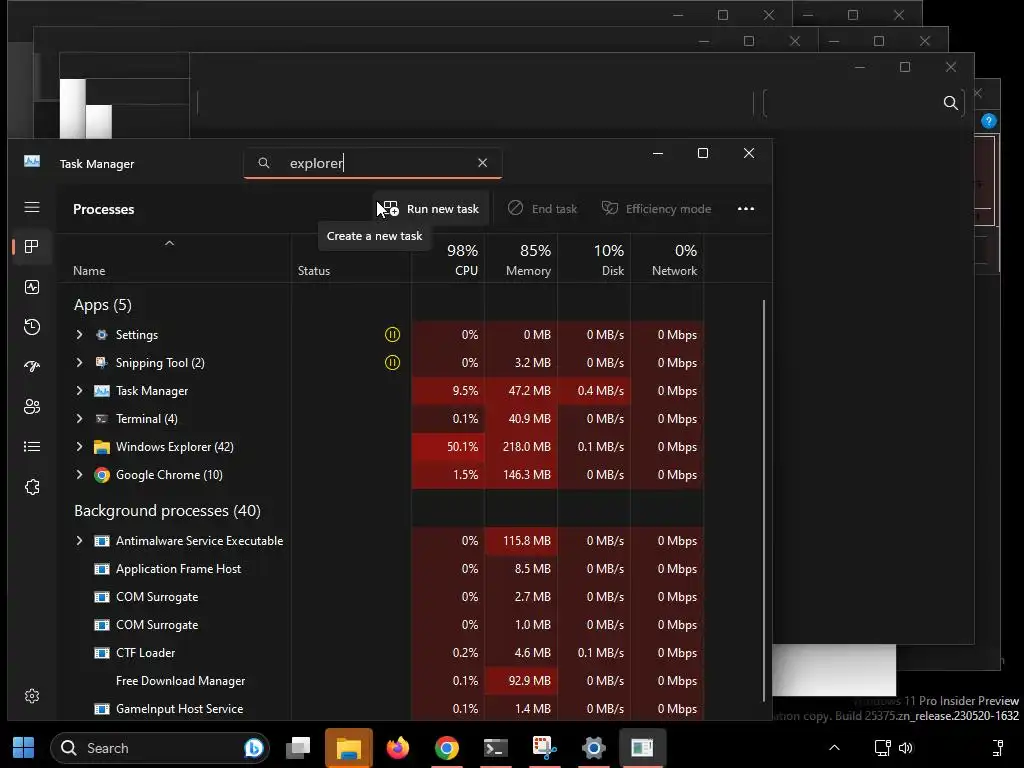Click the Google Chrome process icon
Image resolution: width=1024 pixels, height=768 pixels.
[102, 475]
